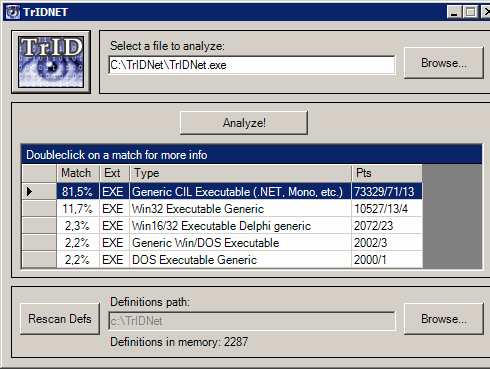
Task: Sort by the Type column header
Action: (240, 173)
